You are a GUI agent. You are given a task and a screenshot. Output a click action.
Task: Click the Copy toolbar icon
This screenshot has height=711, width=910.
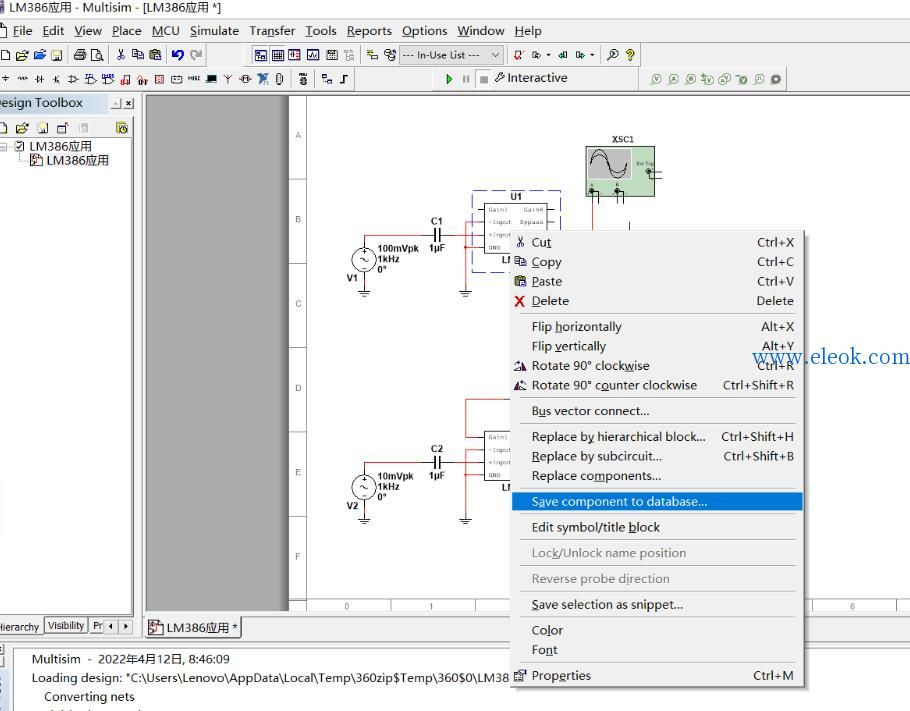138,55
